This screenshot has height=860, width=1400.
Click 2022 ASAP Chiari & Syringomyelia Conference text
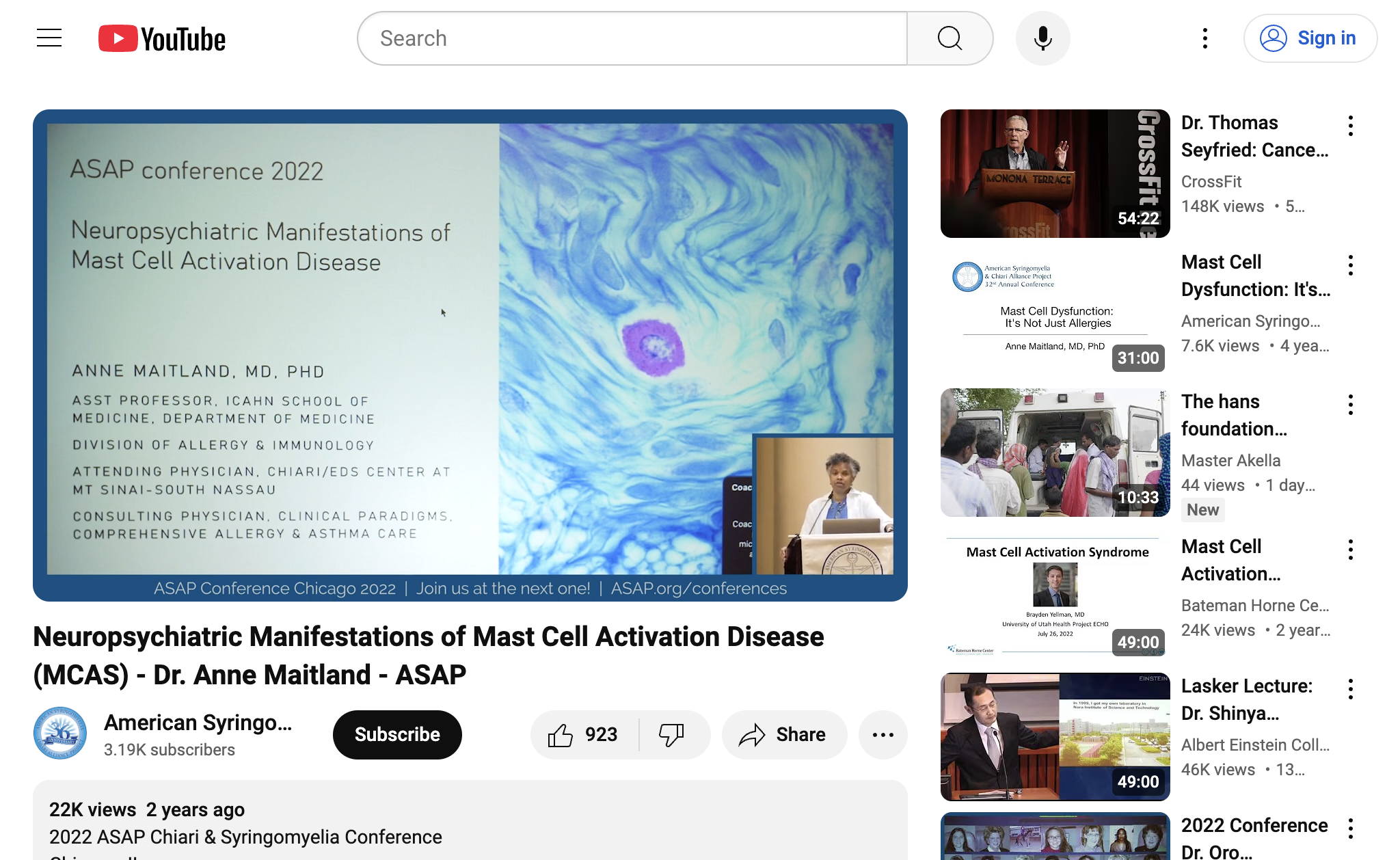click(245, 837)
